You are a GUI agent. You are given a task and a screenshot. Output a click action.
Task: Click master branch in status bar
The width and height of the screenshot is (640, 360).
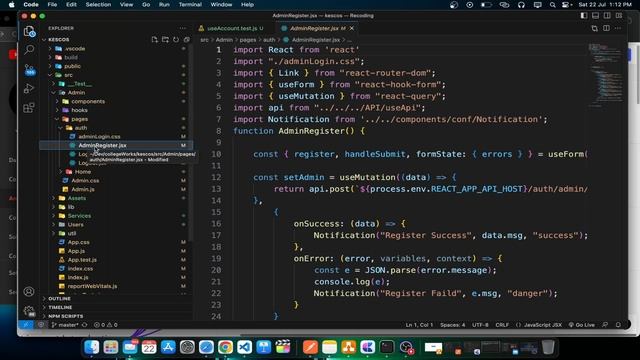pos(65,325)
